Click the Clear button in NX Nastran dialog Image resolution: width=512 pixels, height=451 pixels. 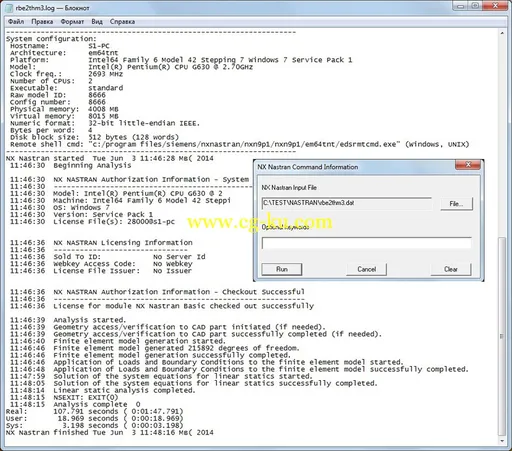[451, 269]
